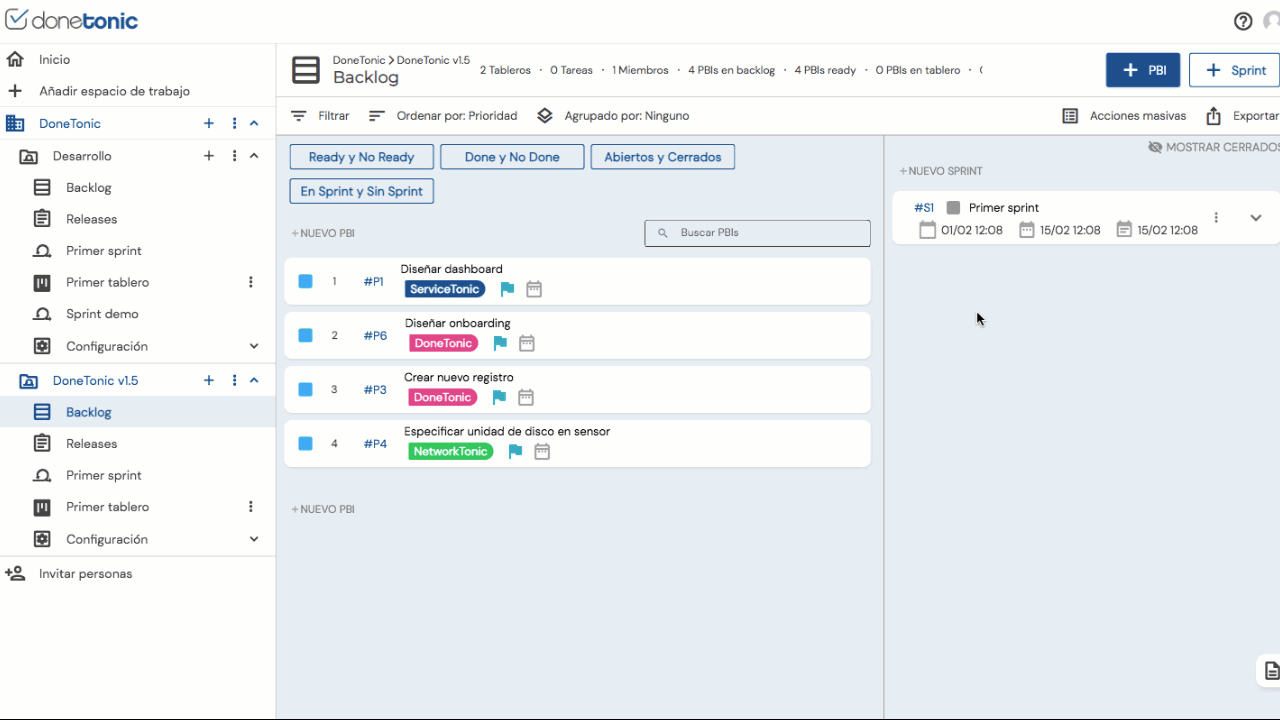Click the + Sprint button
The image size is (1280, 720).
coord(1235,70)
